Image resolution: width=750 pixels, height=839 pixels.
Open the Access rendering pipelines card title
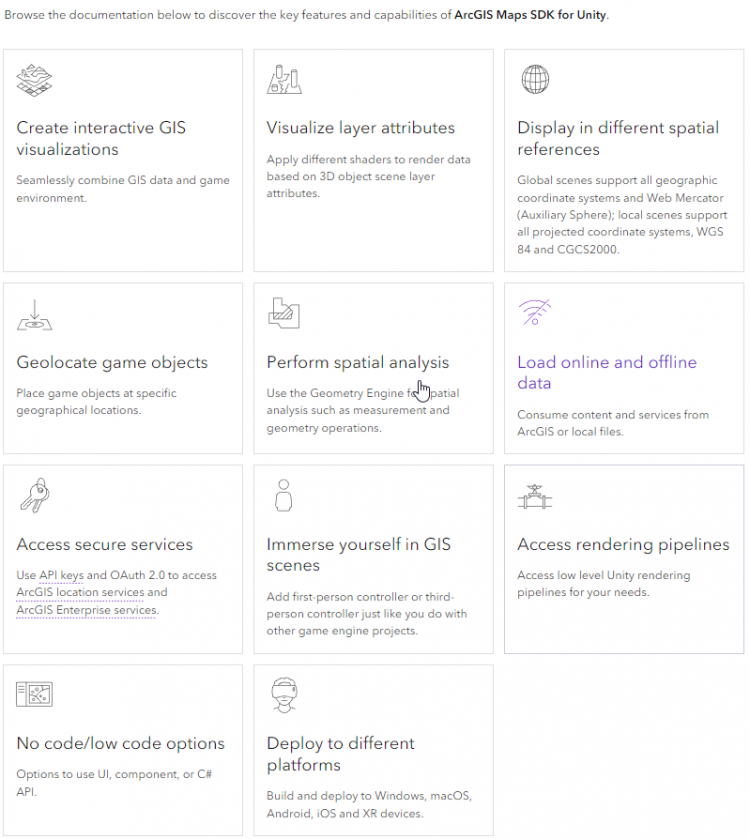pyautogui.click(x=623, y=544)
